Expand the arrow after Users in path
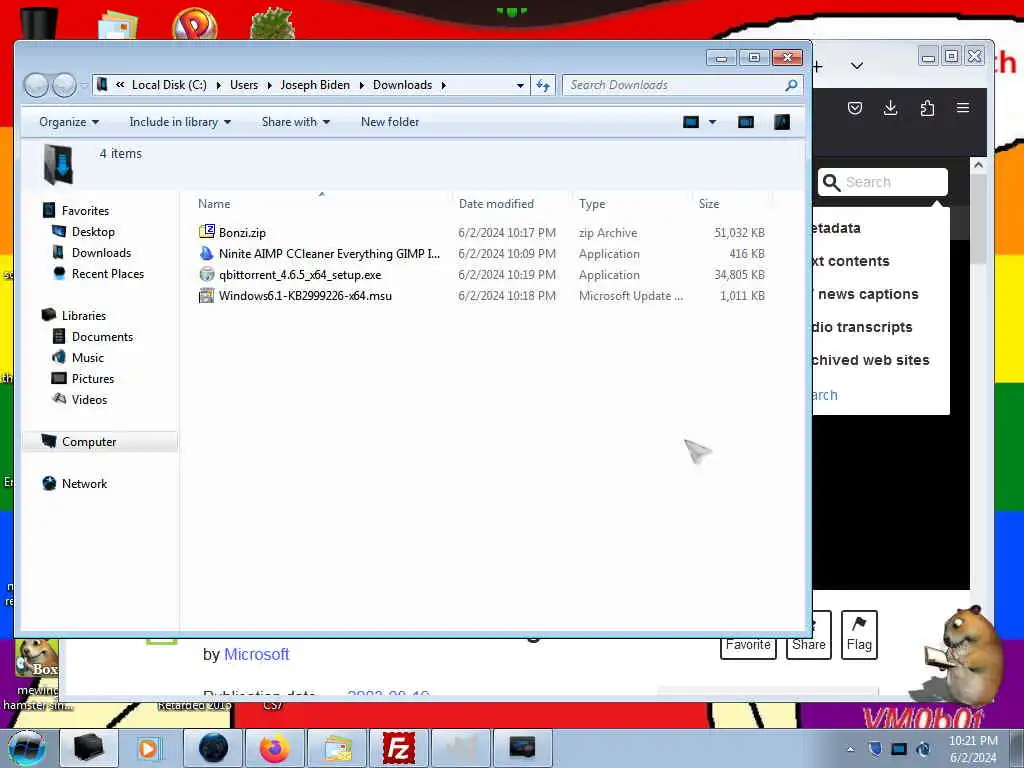 coord(269,85)
